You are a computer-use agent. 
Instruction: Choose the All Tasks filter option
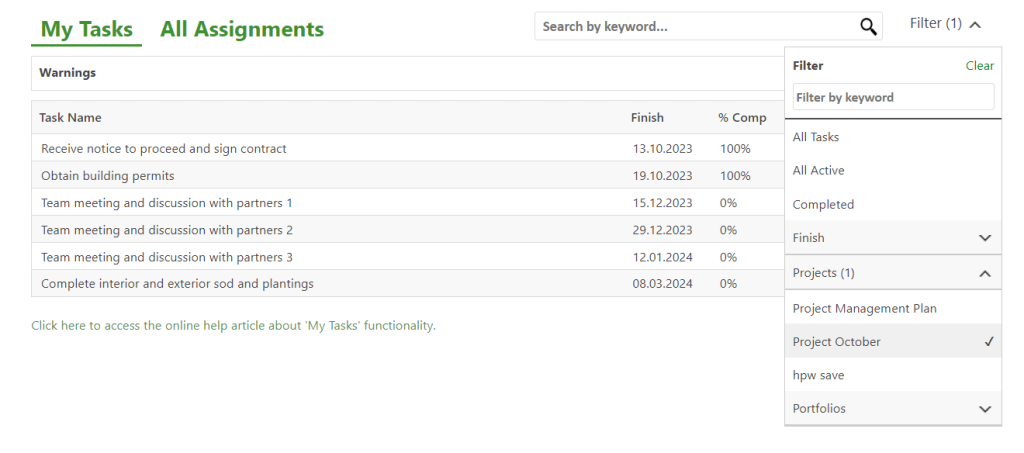(x=816, y=137)
